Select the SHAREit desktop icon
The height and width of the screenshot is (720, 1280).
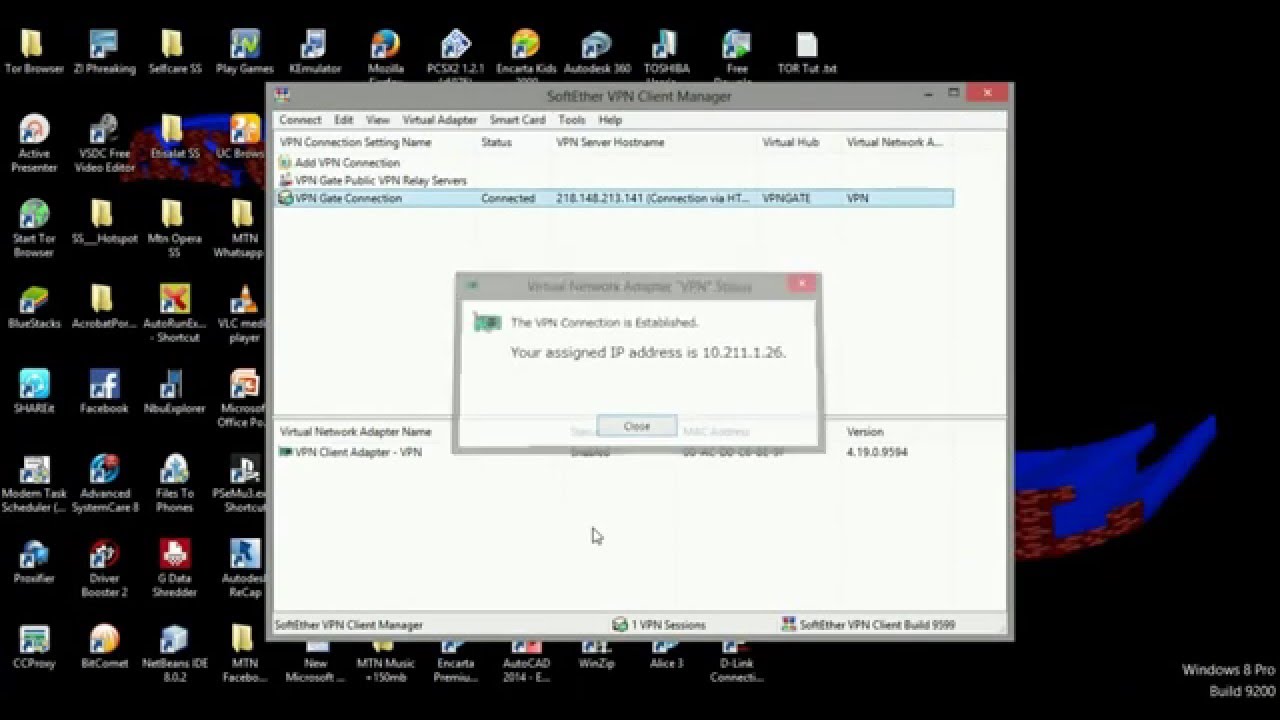tap(34, 393)
